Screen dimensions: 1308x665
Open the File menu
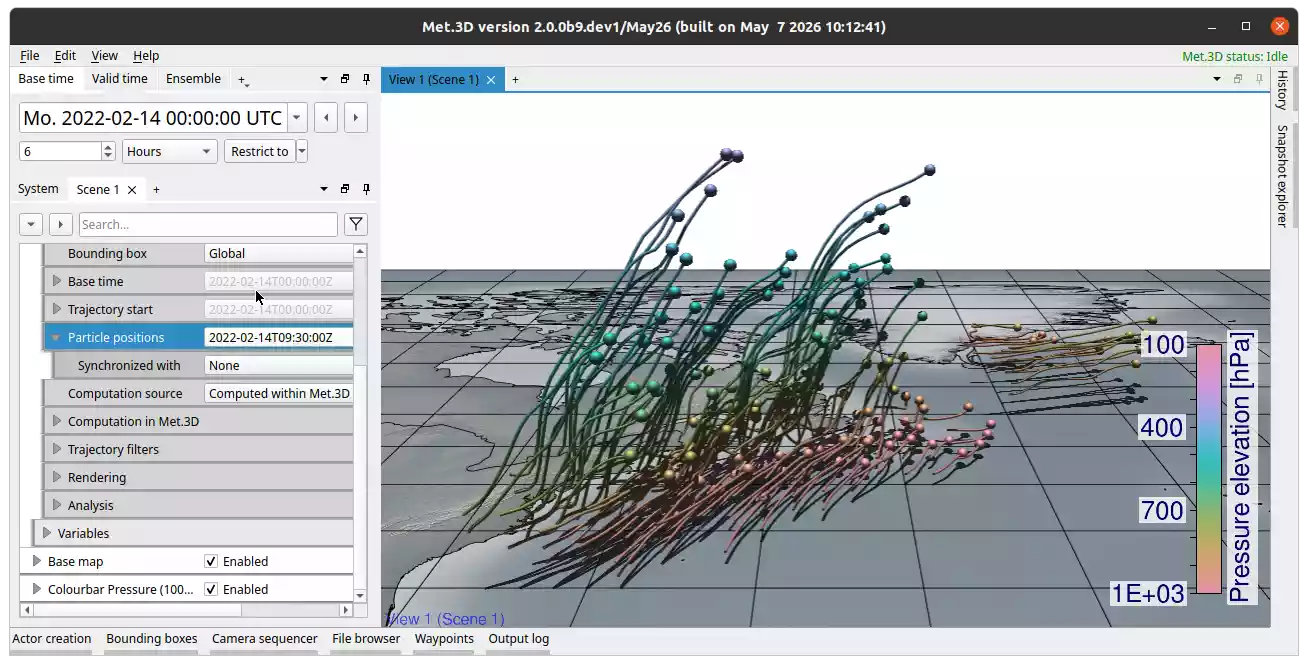click(30, 56)
